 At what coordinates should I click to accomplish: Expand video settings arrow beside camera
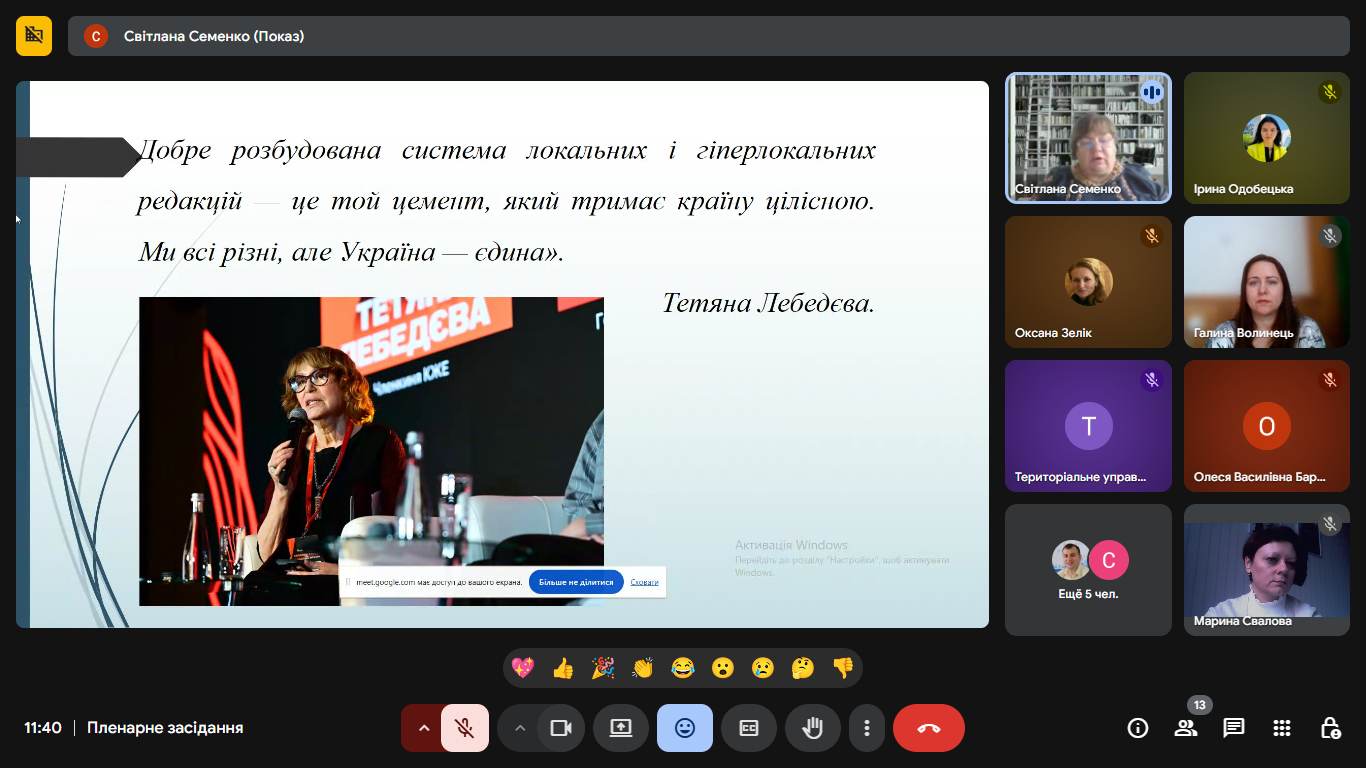[519, 728]
